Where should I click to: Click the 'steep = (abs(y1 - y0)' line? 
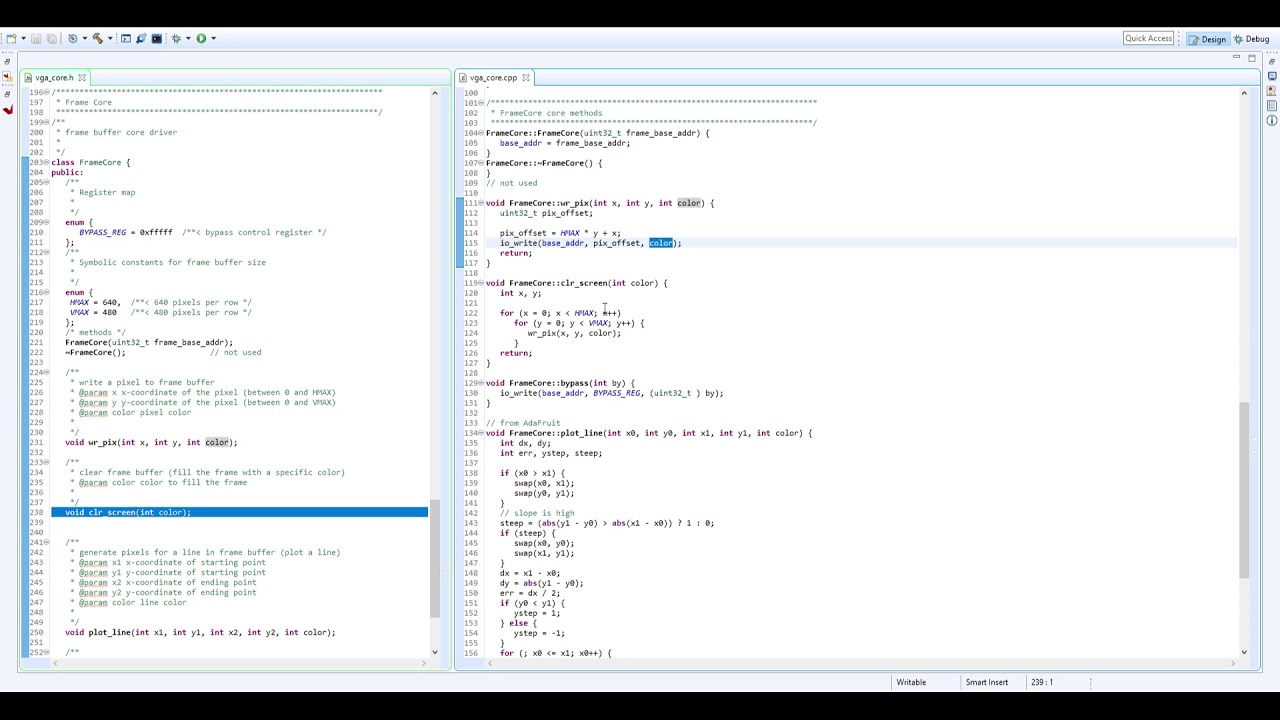pos(607,523)
